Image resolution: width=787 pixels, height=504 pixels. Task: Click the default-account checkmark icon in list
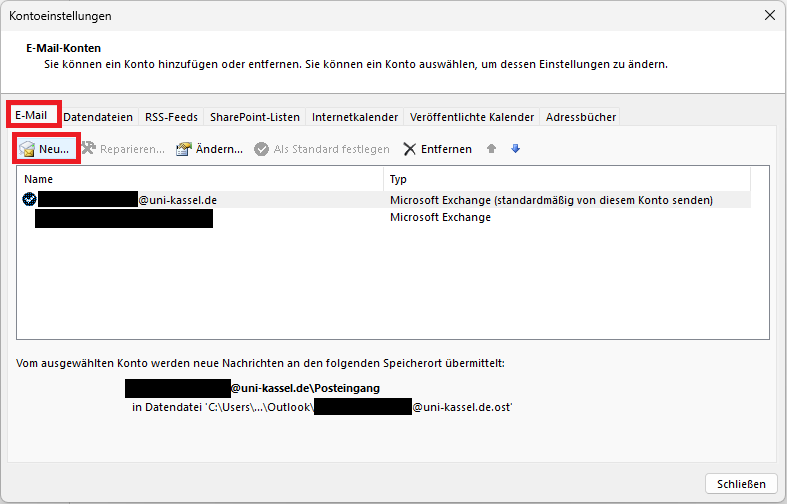(x=29, y=200)
